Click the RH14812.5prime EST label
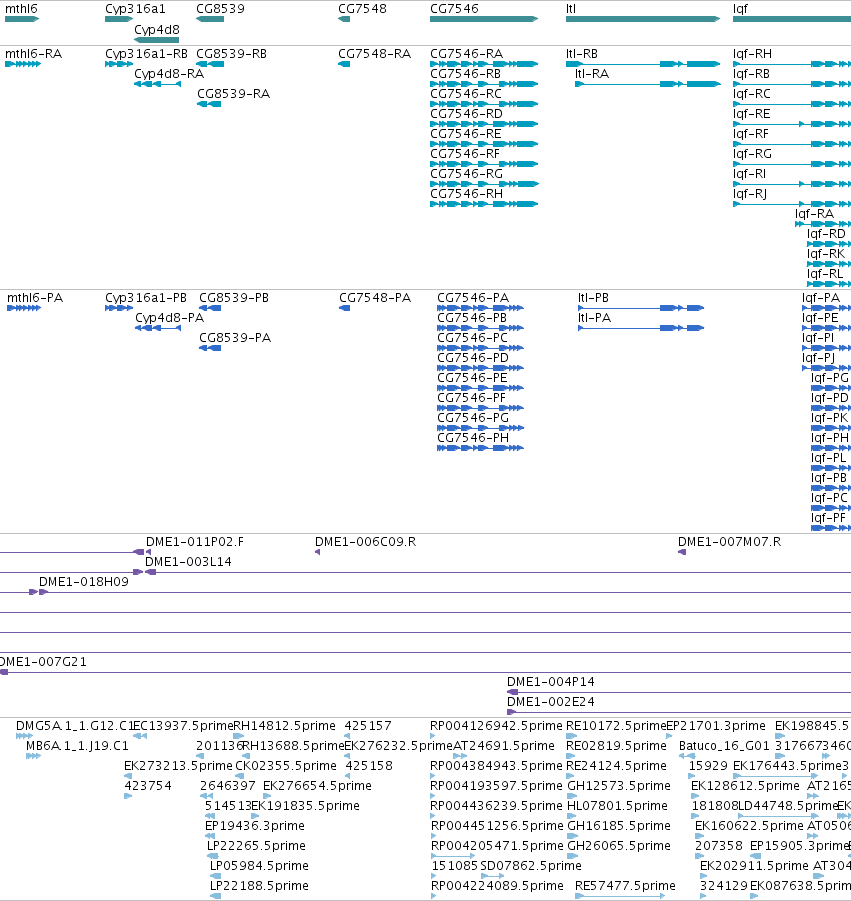This screenshot has height=901, width=851. [x=284, y=726]
